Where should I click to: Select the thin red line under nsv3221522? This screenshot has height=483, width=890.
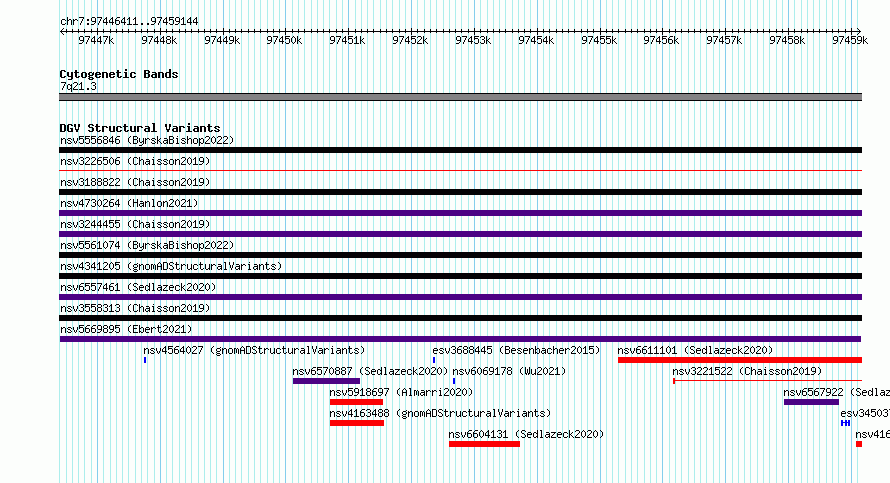(x=767, y=381)
